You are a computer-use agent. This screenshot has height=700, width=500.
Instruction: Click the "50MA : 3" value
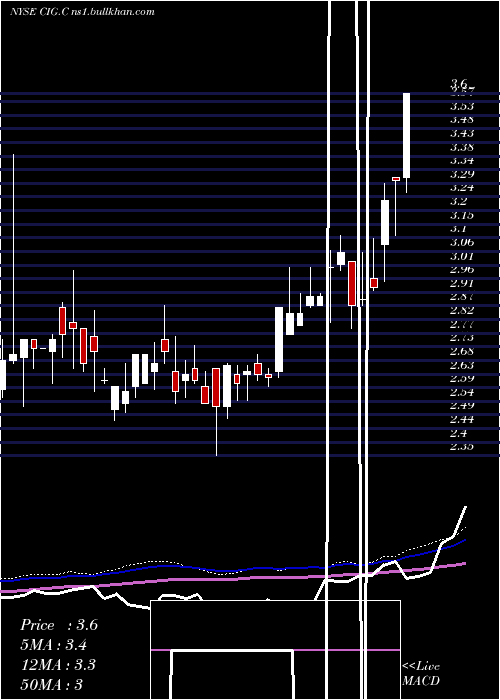click(52, 684)
